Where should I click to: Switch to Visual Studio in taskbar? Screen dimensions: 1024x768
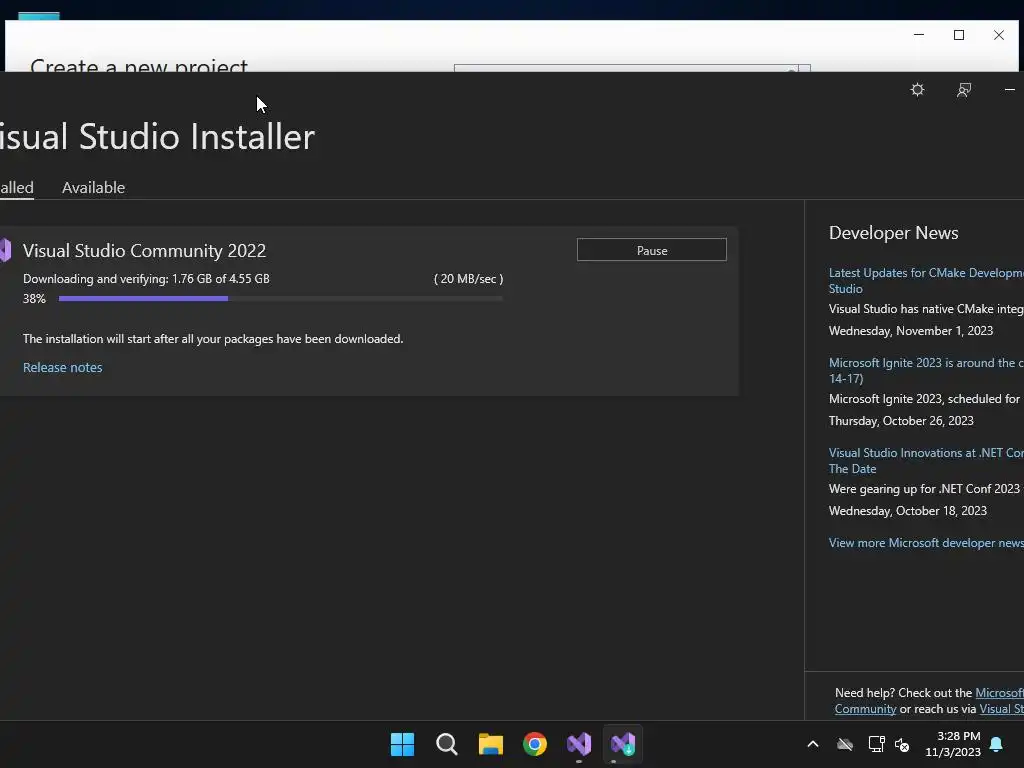click(x=579, y=744)
